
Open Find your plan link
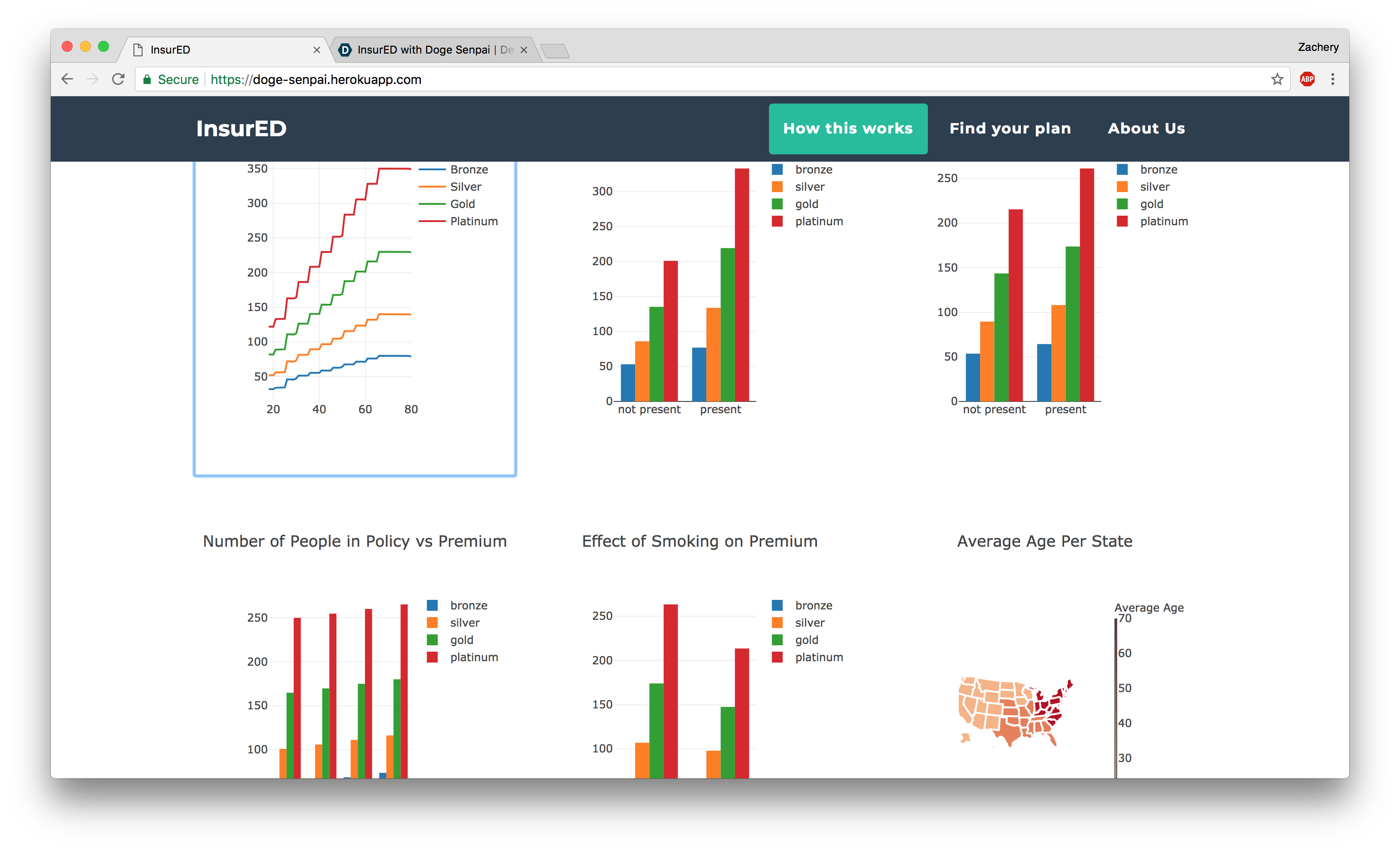pos(1010,129)
